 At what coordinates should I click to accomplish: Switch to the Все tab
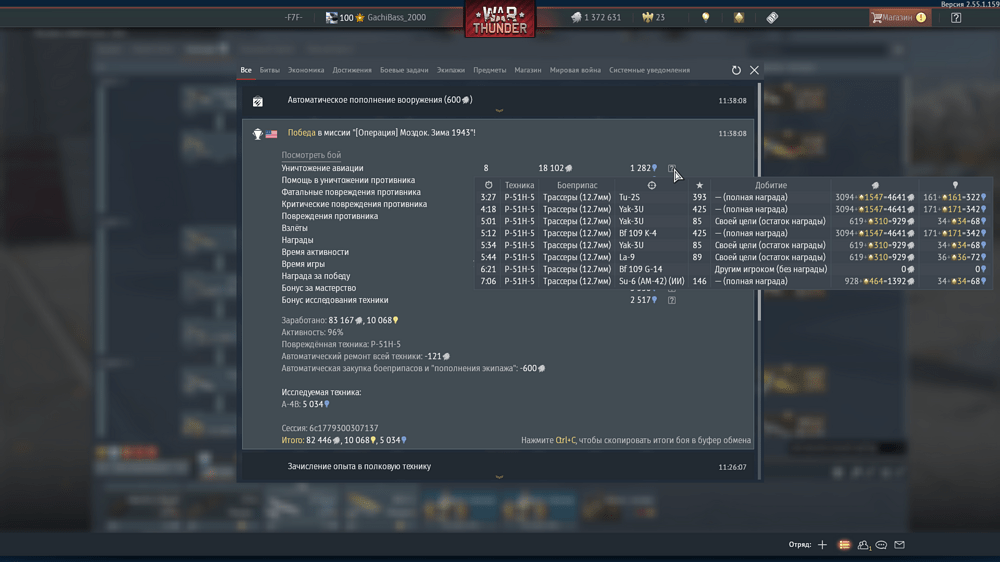tap(246, 70)
